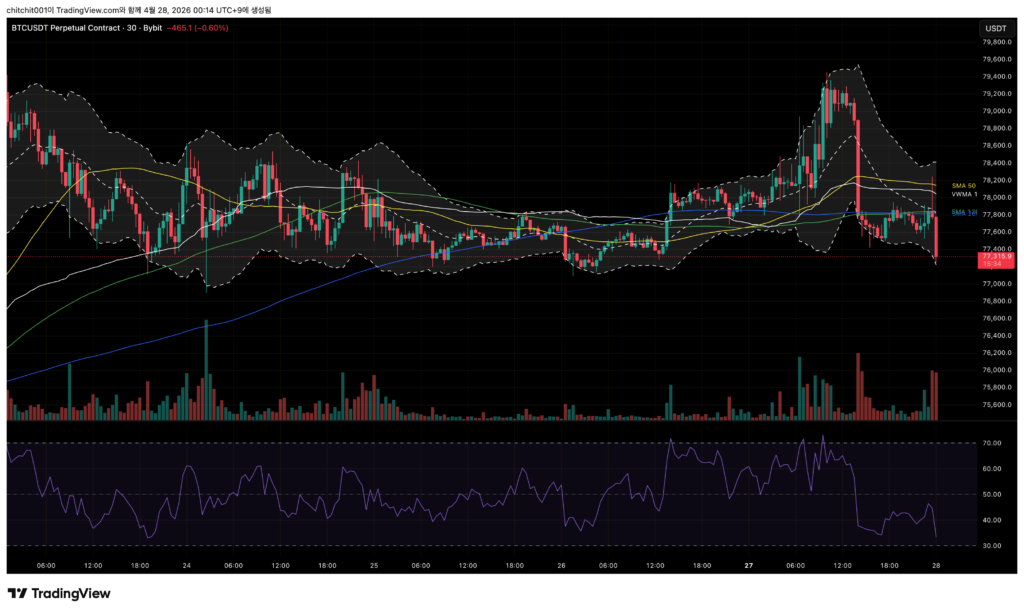Open the USDT currency selector
1024x613 pixels.
tap(995, 28)
